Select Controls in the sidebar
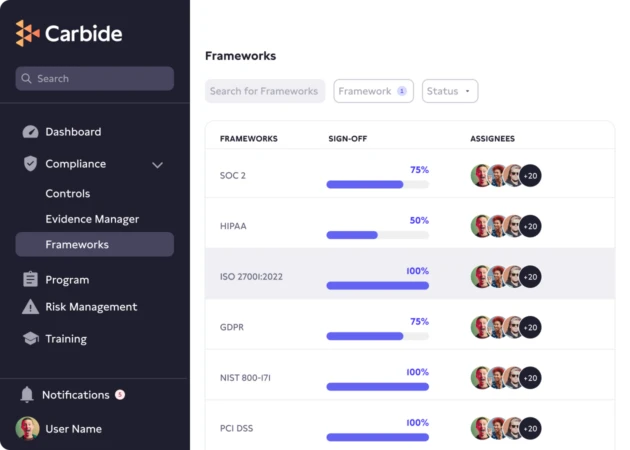The height and width of the screenshot is (450, 630). pyautogui.click(x=68, y=194)
